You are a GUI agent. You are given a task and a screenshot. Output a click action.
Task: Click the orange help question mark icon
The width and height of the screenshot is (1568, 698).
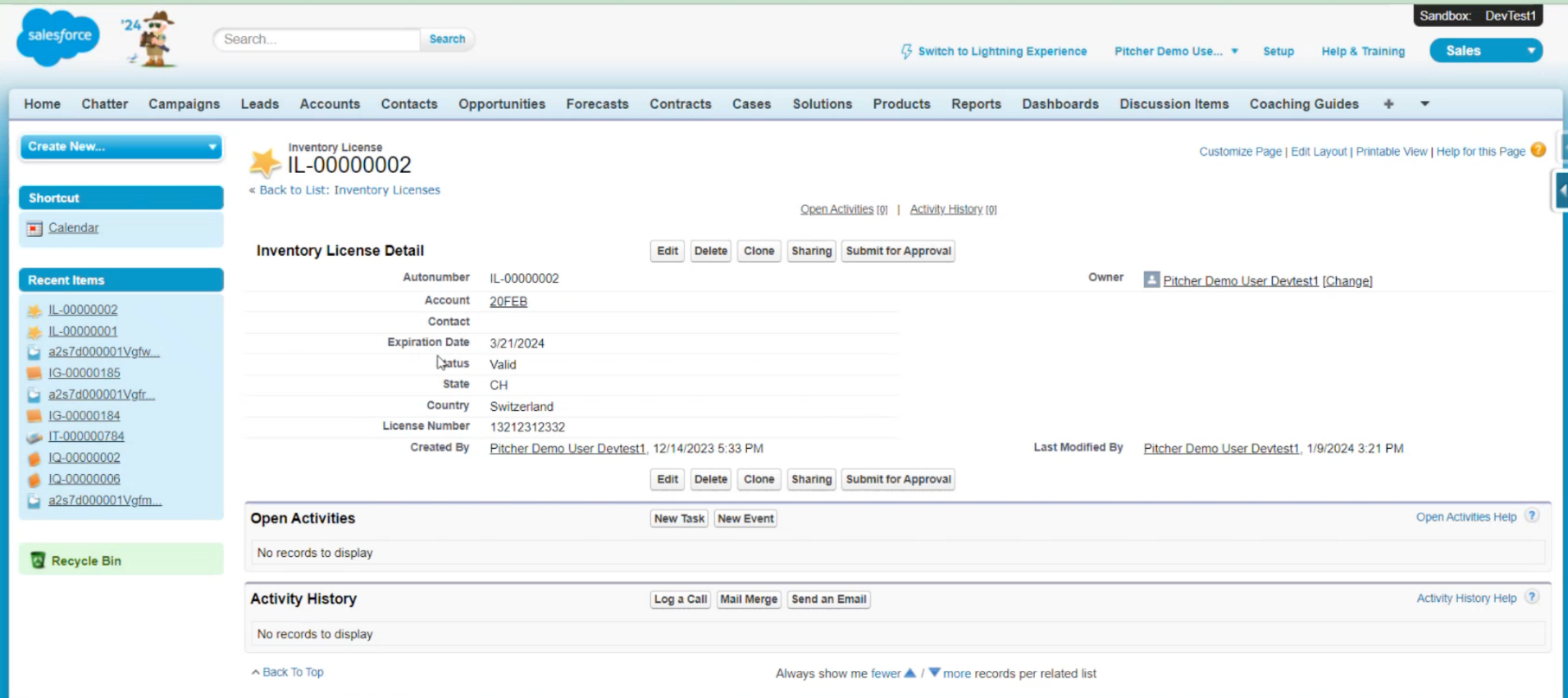point(1538,150)
